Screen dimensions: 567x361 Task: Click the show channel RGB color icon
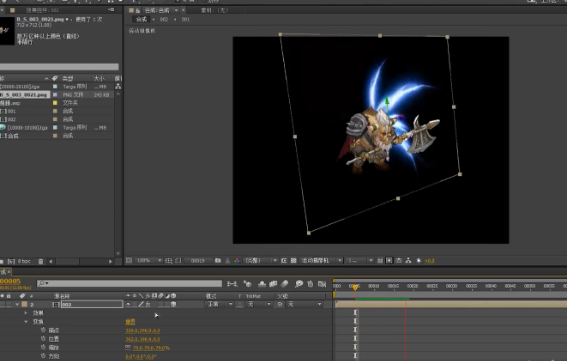point(237,260)
